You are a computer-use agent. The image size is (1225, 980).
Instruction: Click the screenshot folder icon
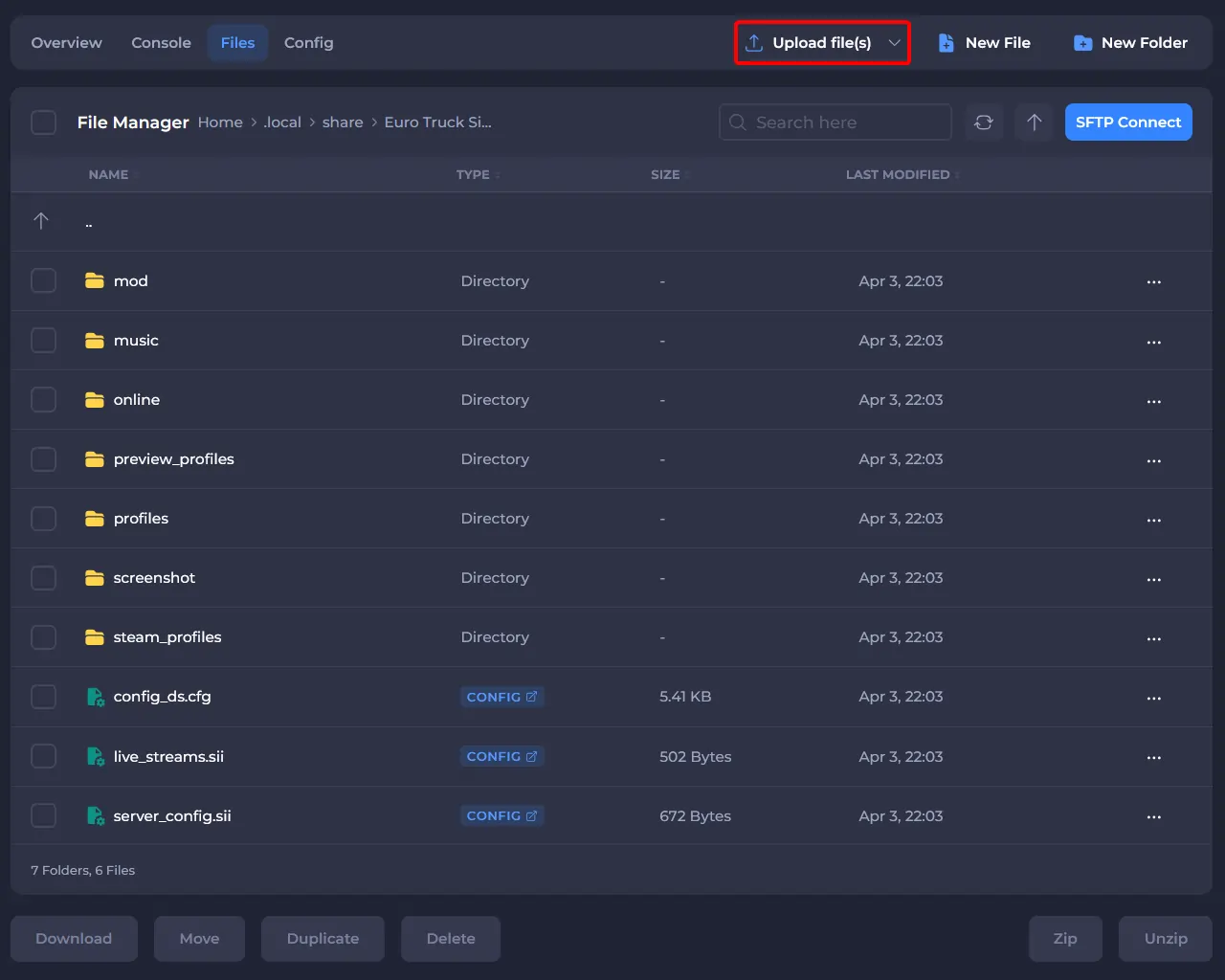(x=94, y=578)
